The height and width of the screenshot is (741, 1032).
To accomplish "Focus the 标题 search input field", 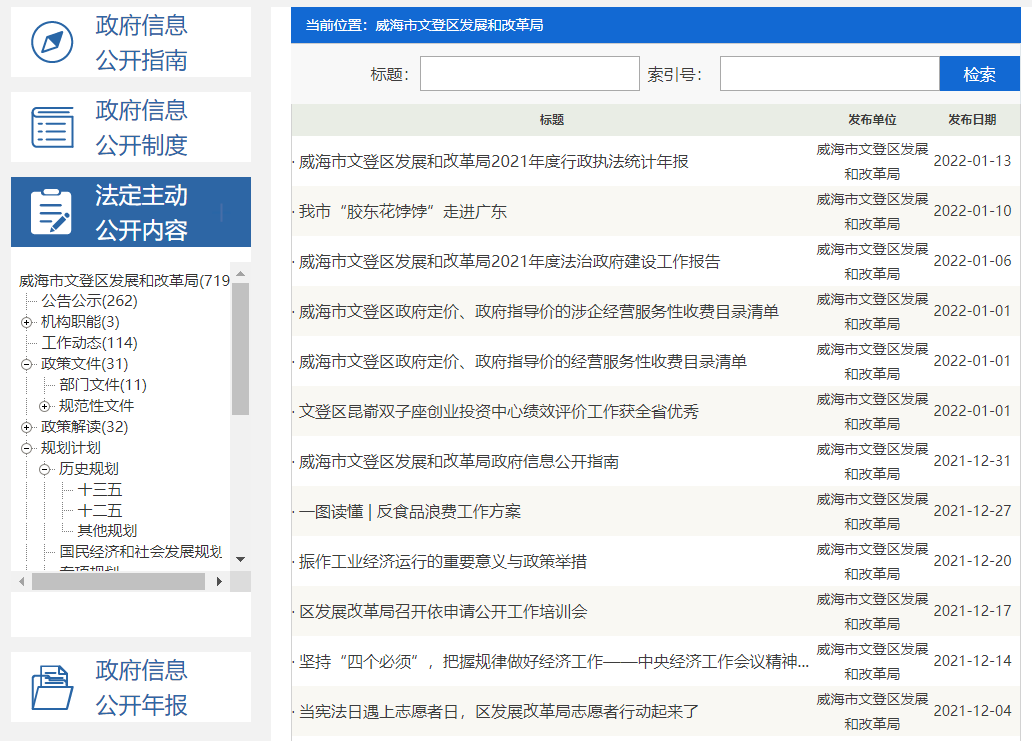I will (529, 74).
